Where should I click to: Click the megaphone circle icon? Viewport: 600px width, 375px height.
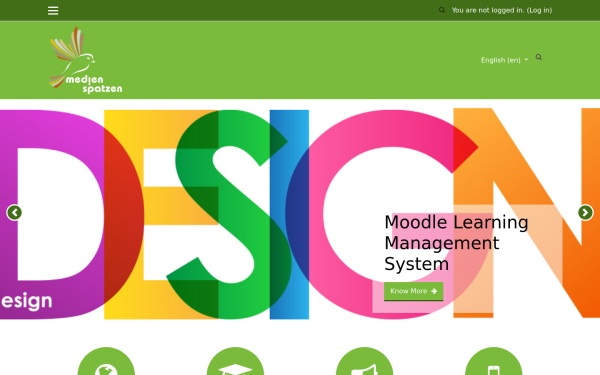point(364,361)
